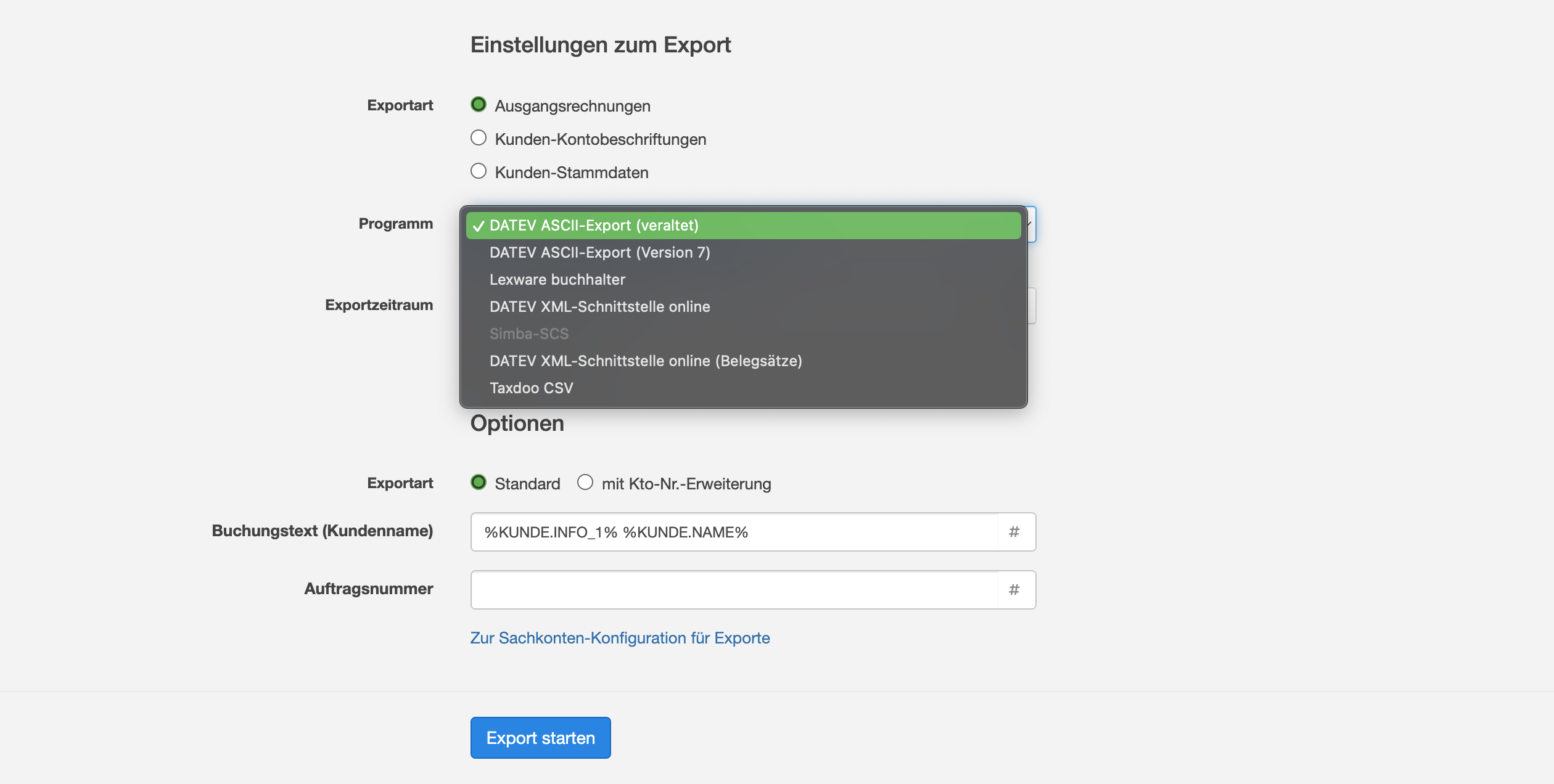Click the Buchungstext (Kundenname) input field

tap(734, 532)
